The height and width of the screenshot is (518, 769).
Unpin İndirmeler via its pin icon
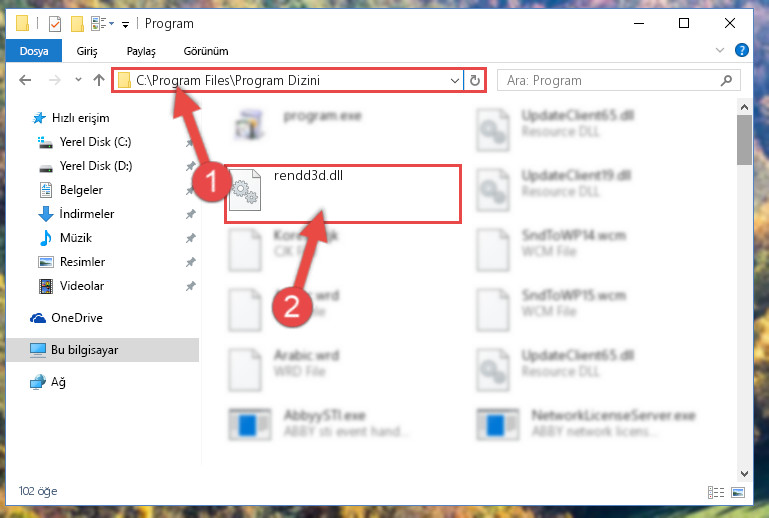190,214
